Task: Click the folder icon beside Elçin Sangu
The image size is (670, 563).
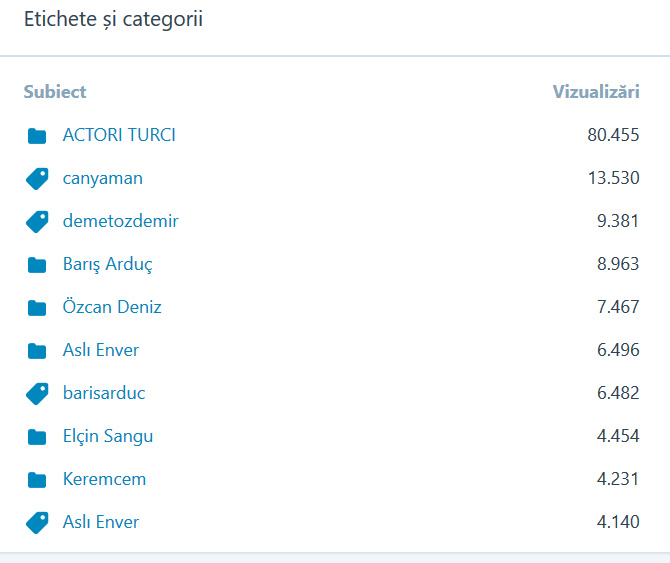Action: coord(37,437)
